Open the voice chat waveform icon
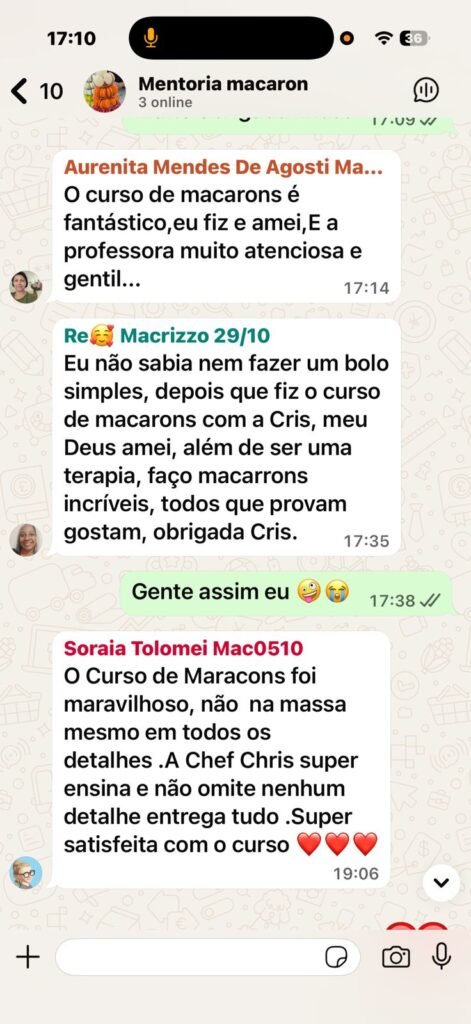 click(x=426, y=90)
